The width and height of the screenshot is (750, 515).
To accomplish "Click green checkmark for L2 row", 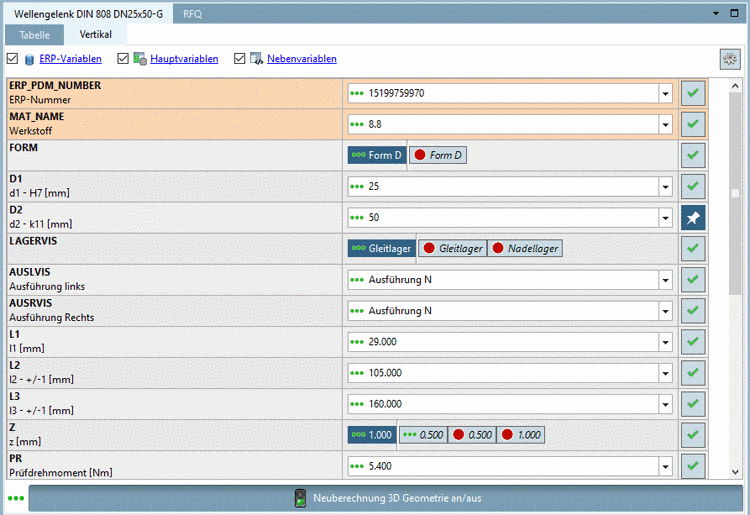I will click(693, 373).
